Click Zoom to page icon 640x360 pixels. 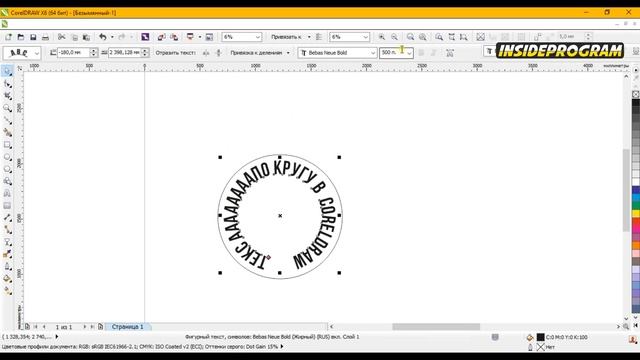(439, 37)
